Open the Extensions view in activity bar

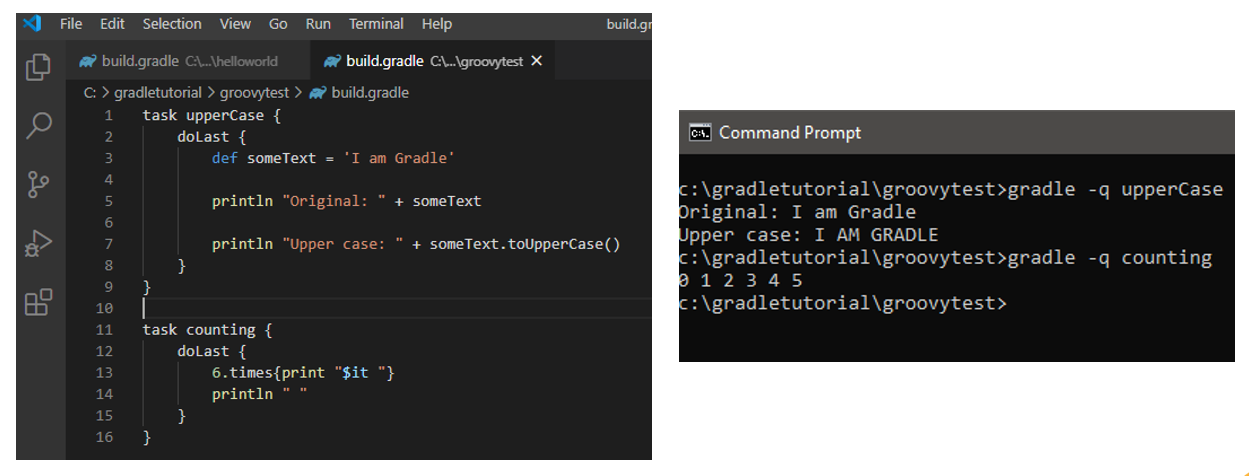[39, 302]
